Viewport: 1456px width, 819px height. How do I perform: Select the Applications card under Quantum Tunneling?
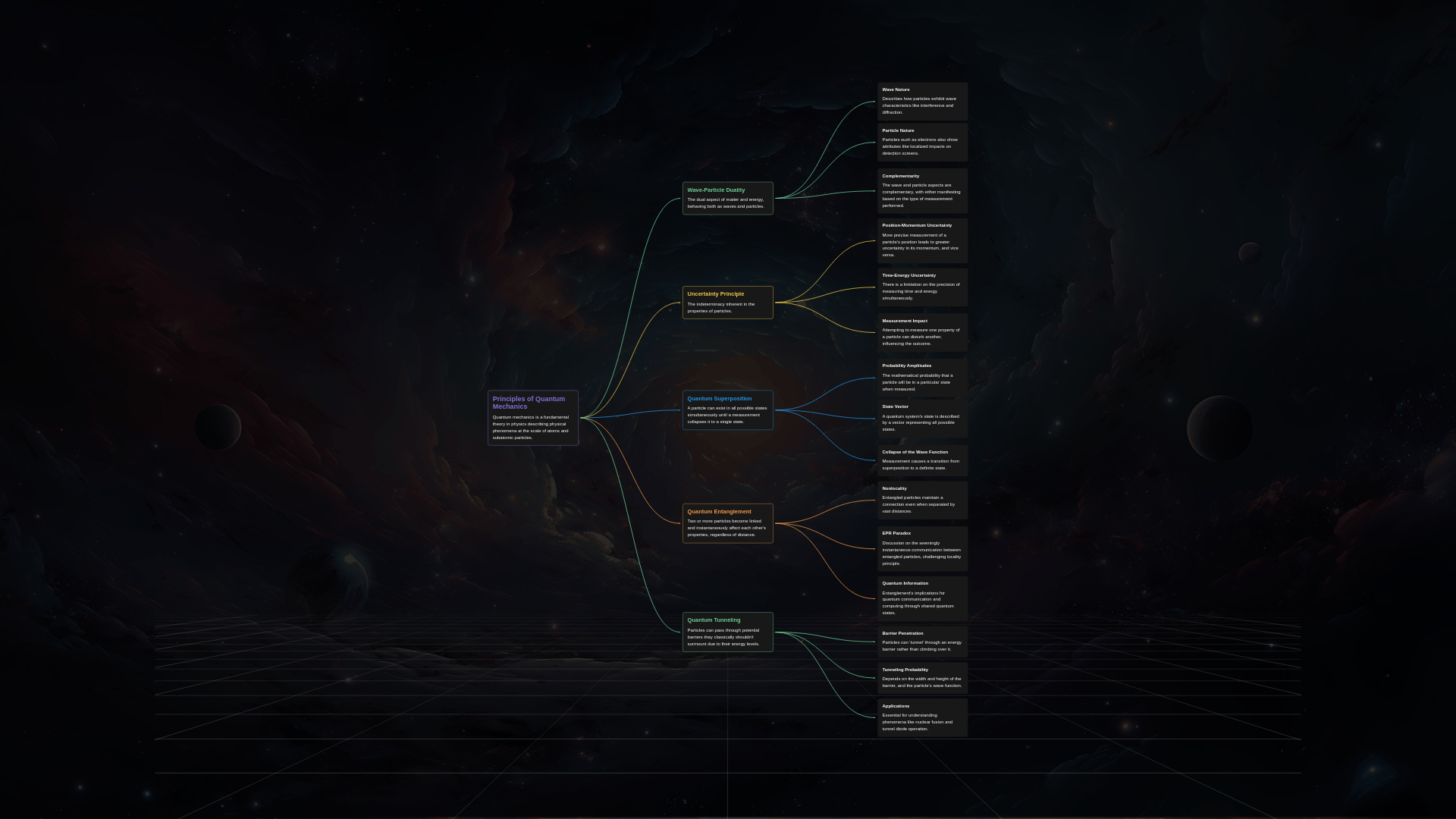tap(922, 717)
